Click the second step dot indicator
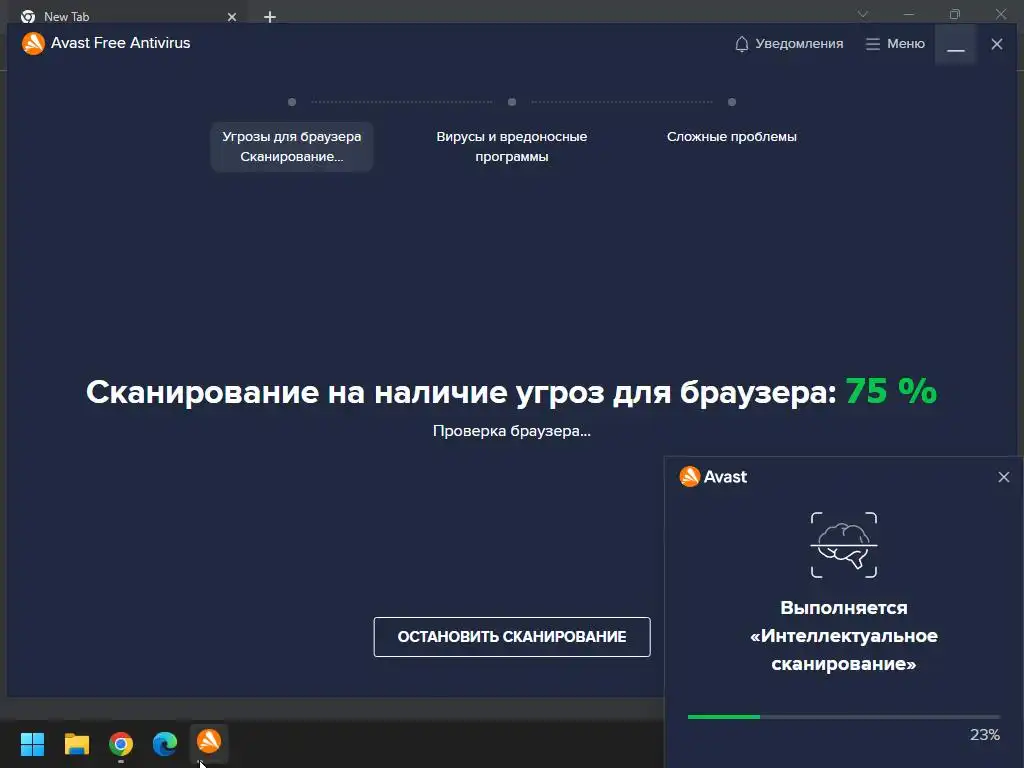Image resolution: width=1024 pixels, height=768 pixels. [512, 102]
